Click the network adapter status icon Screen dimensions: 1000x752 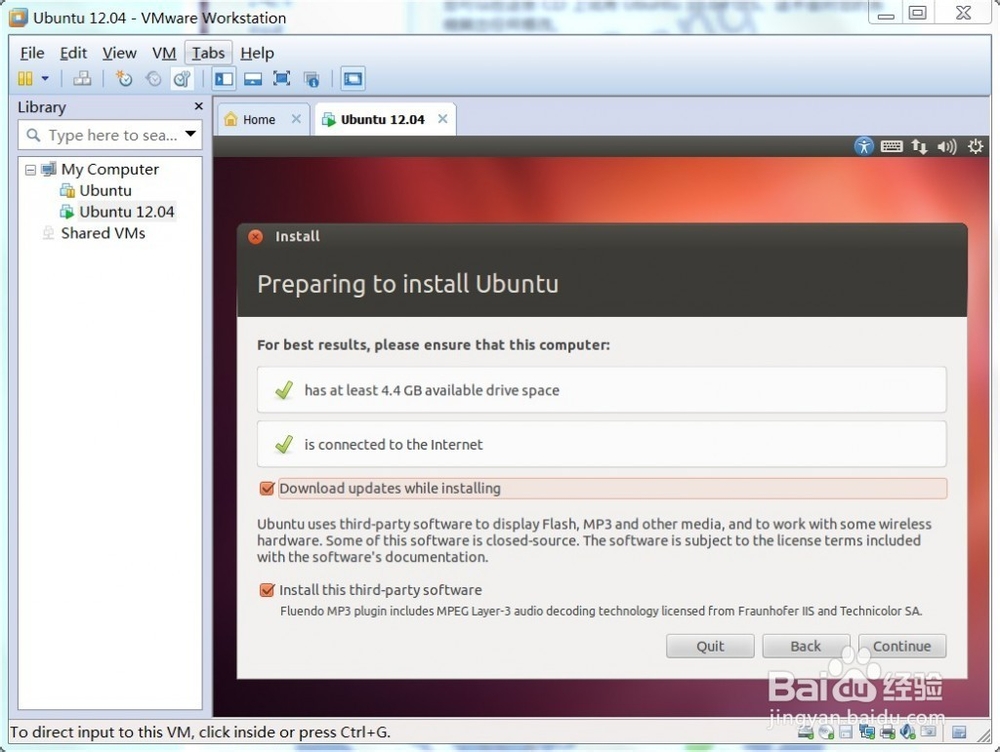(x=867, y=732)
